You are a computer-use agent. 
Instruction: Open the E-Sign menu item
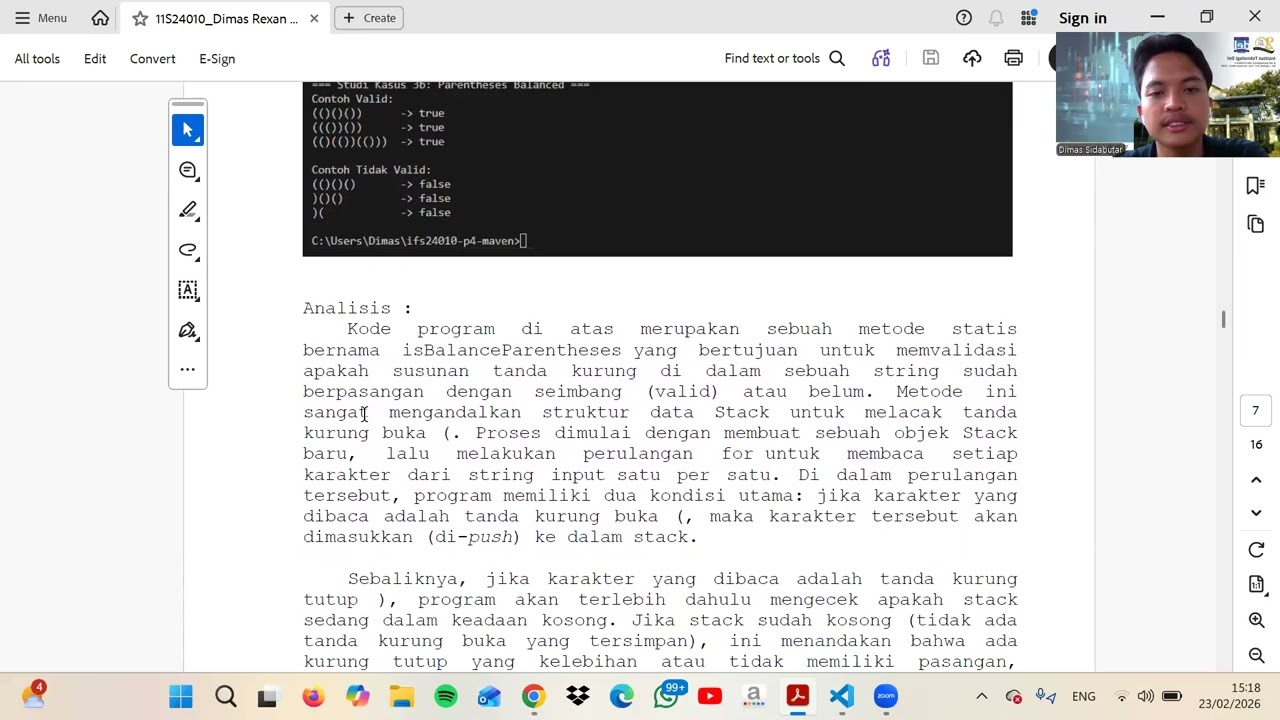pyautogui.click(x=217, y=59)
